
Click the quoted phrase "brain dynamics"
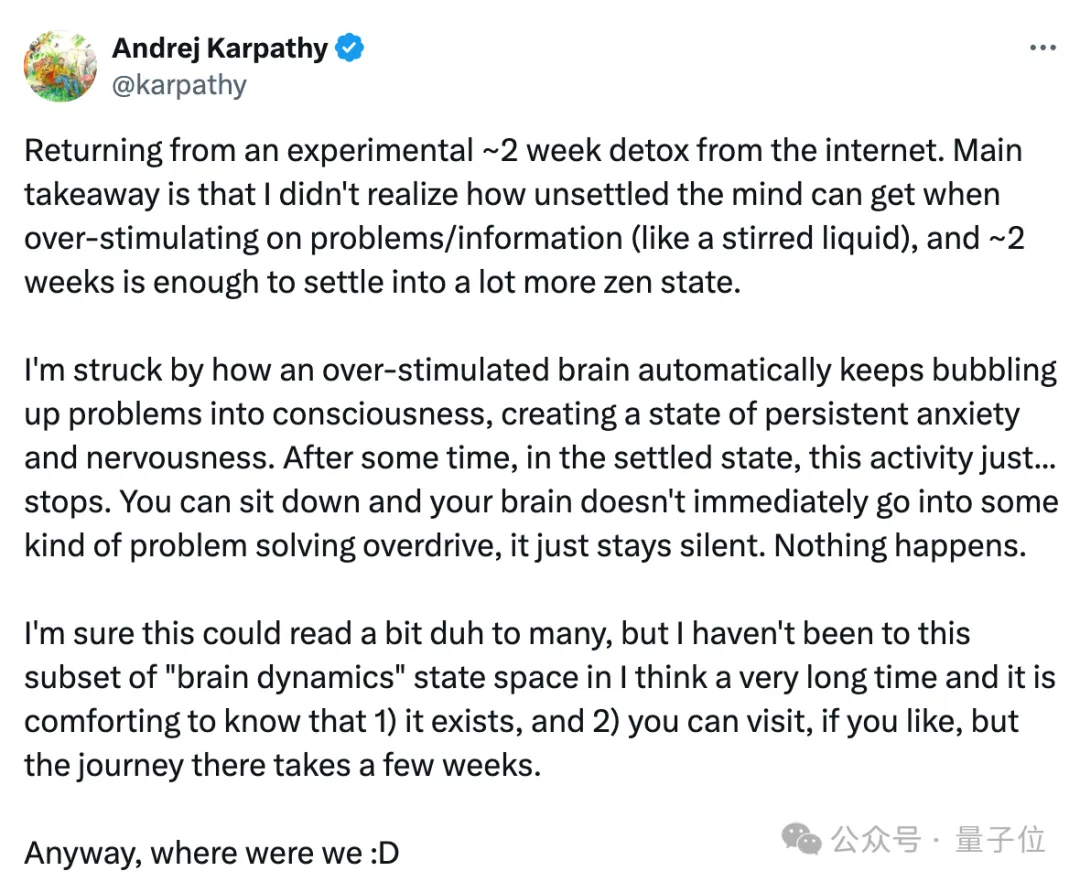click(x=282, y=678)
